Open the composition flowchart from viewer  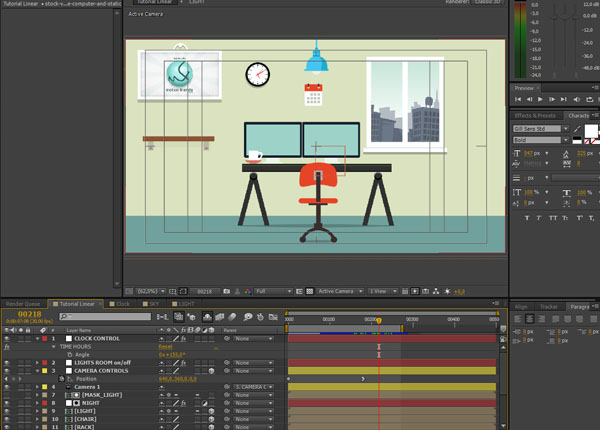click(436, 292)
